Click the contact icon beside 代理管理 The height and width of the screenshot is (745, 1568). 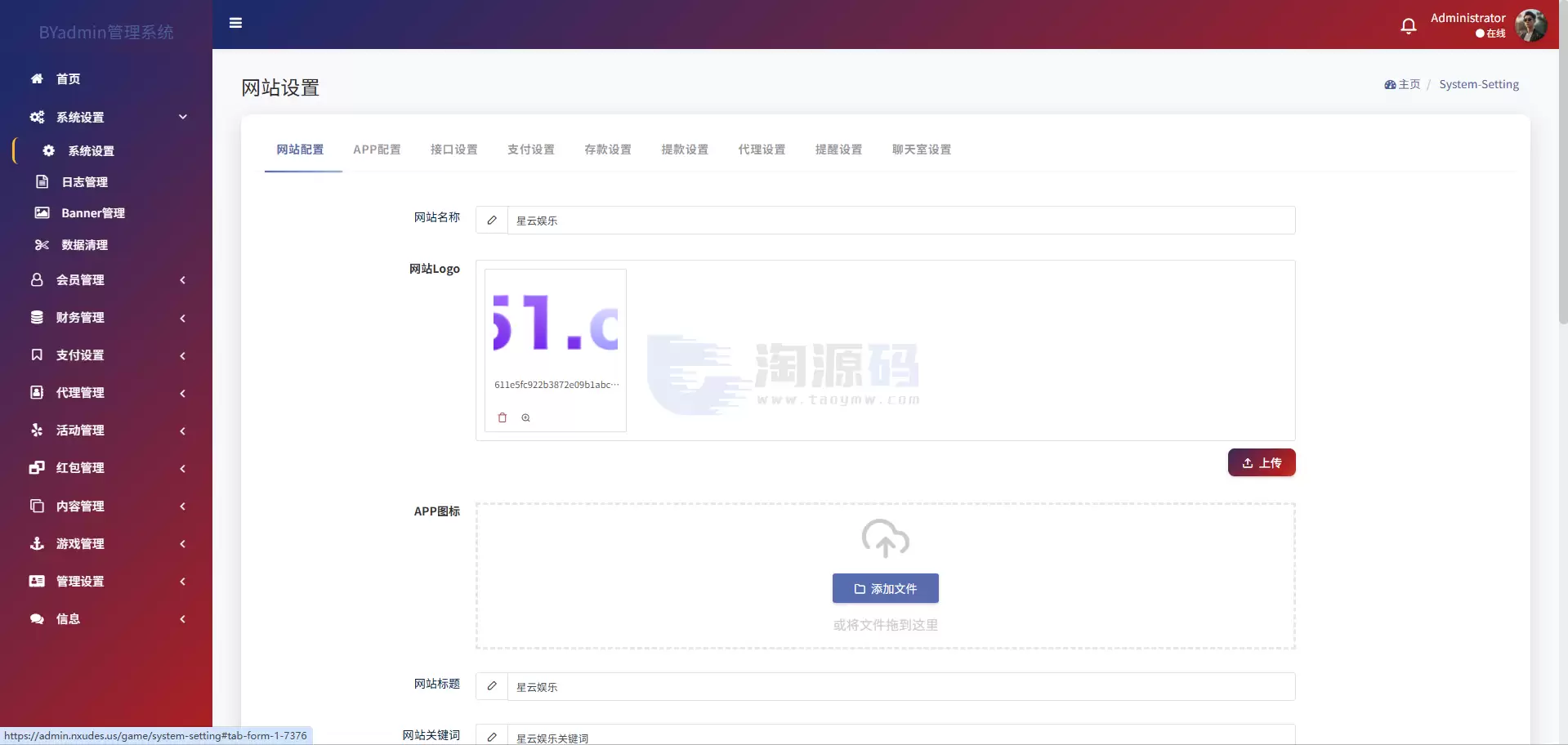tap(37, 392)
